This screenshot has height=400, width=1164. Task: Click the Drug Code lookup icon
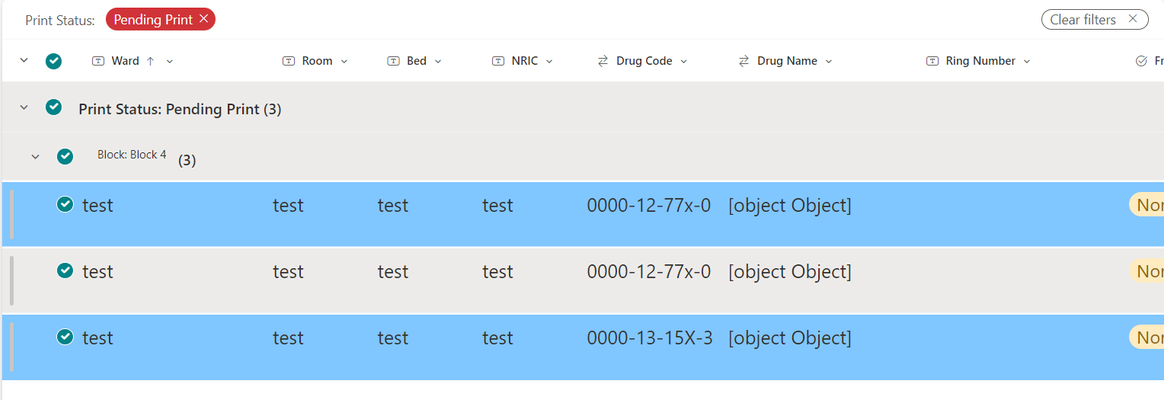point(603,61)
